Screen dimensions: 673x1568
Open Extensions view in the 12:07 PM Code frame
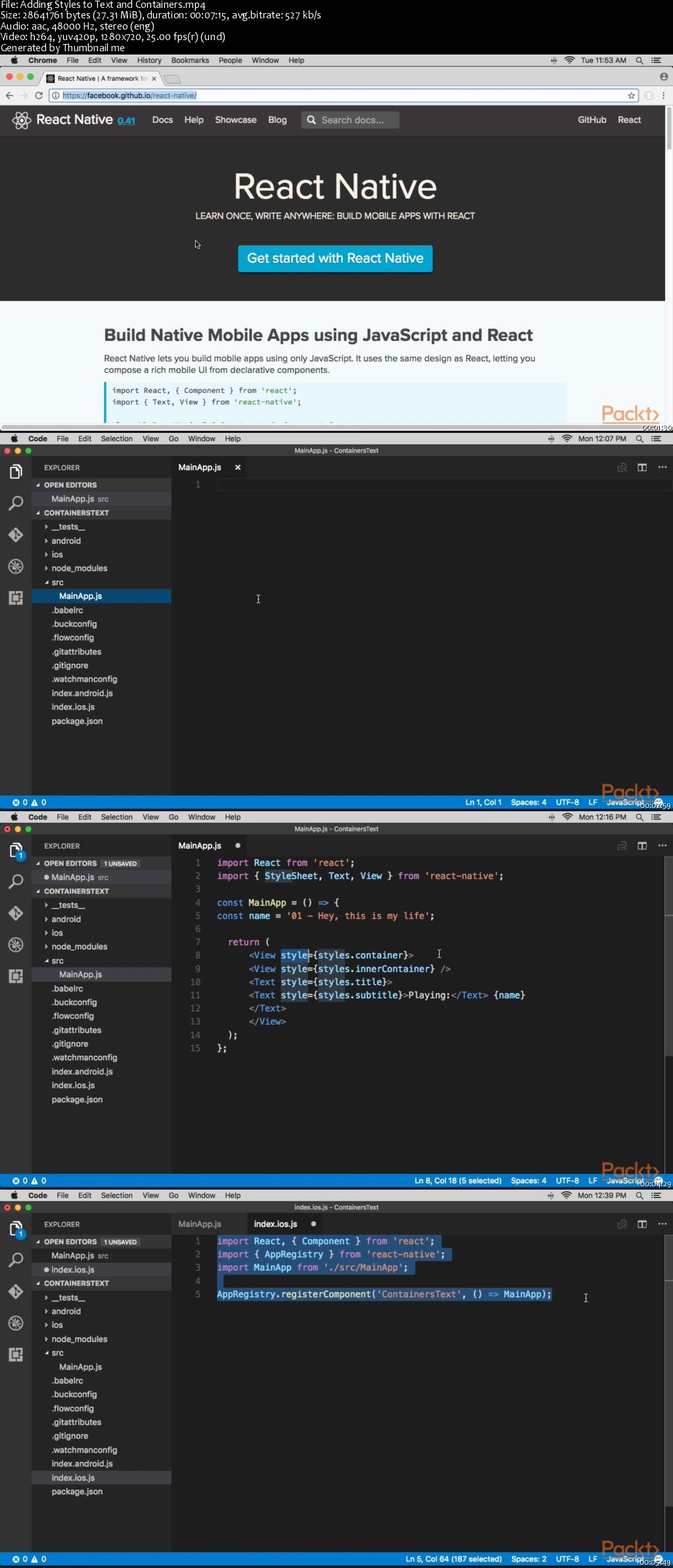(x=16, y=598)
